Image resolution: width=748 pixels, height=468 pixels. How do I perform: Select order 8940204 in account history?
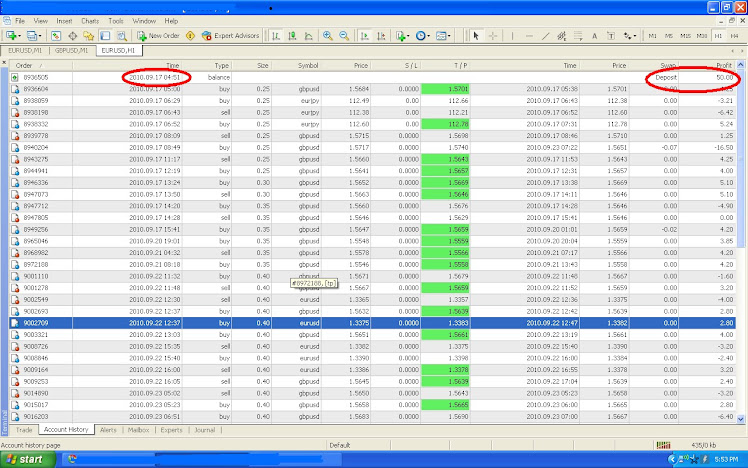pos(372,147)
